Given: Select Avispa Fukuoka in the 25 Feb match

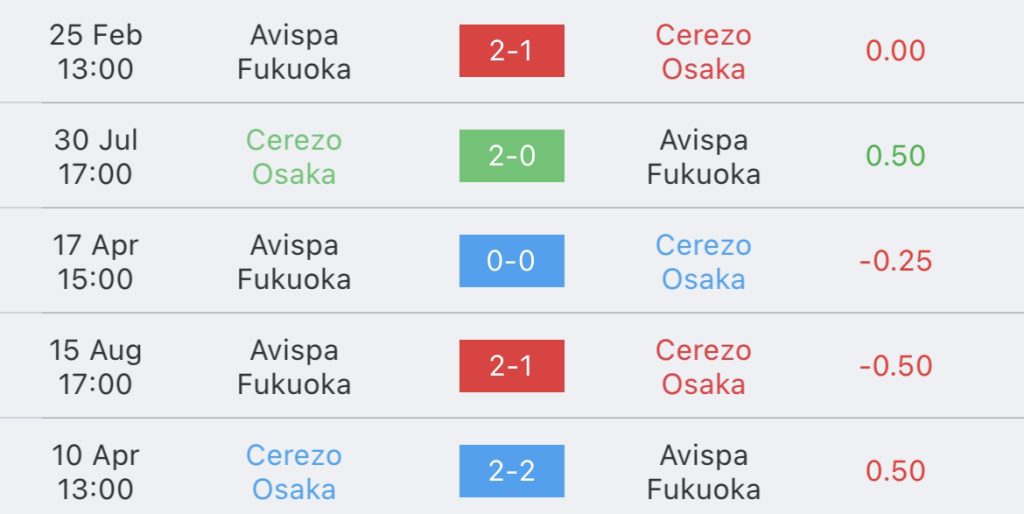Looking at the screenshot, I should coord(294,52).
